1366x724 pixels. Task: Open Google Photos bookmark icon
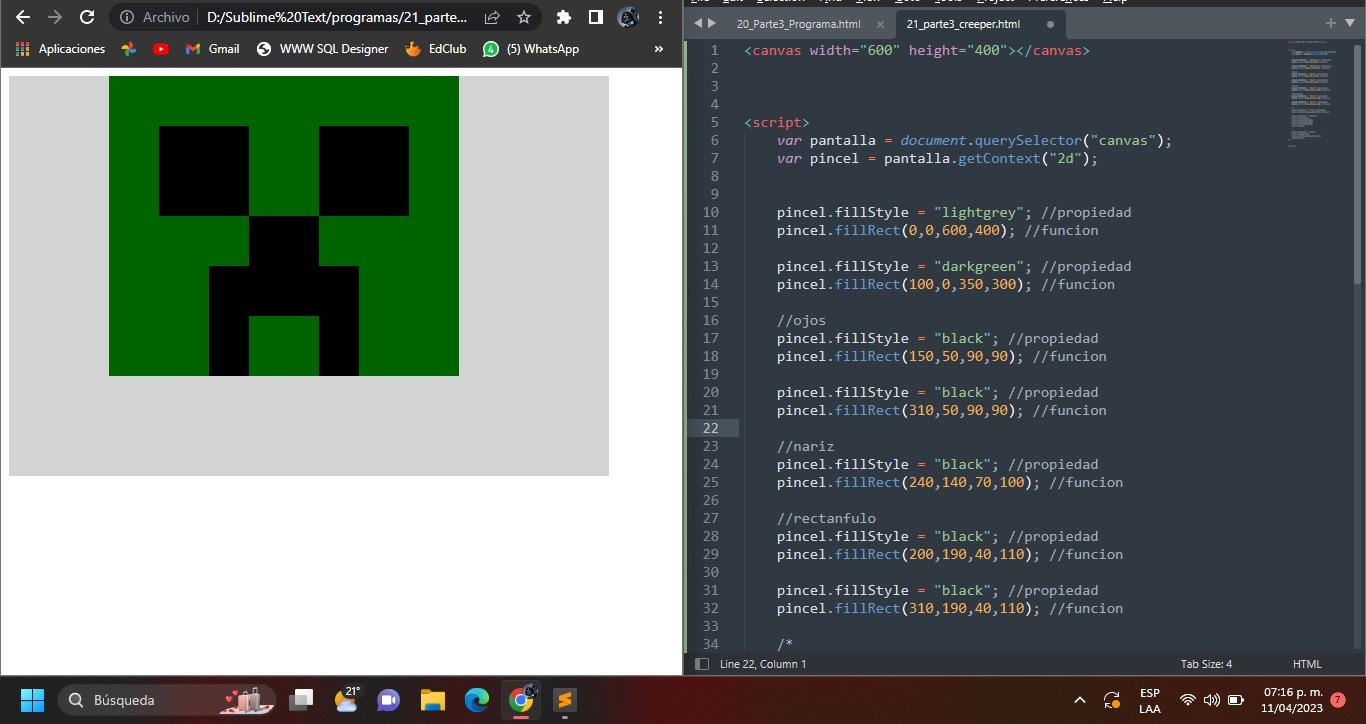pos(129,49)
